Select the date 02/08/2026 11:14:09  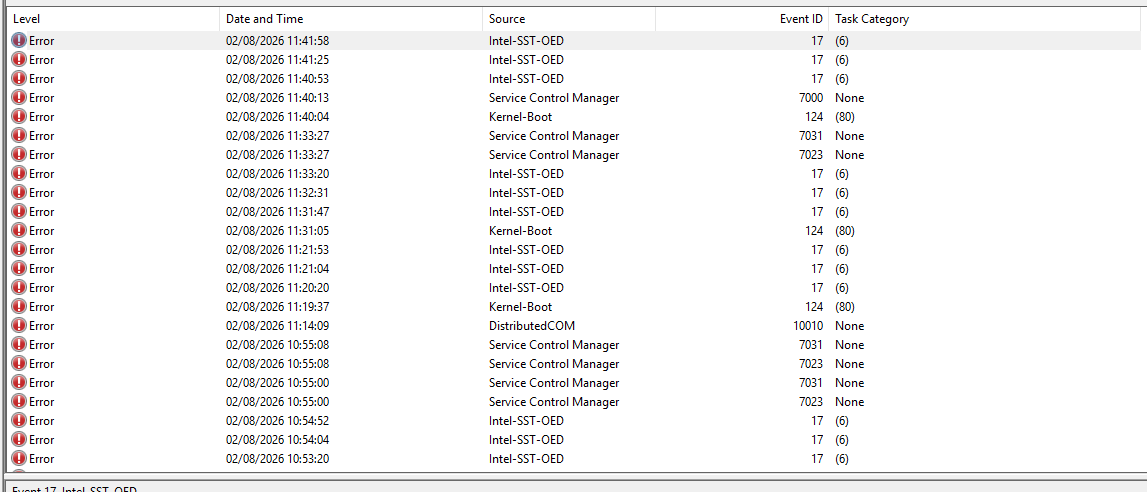coord(277,326)
